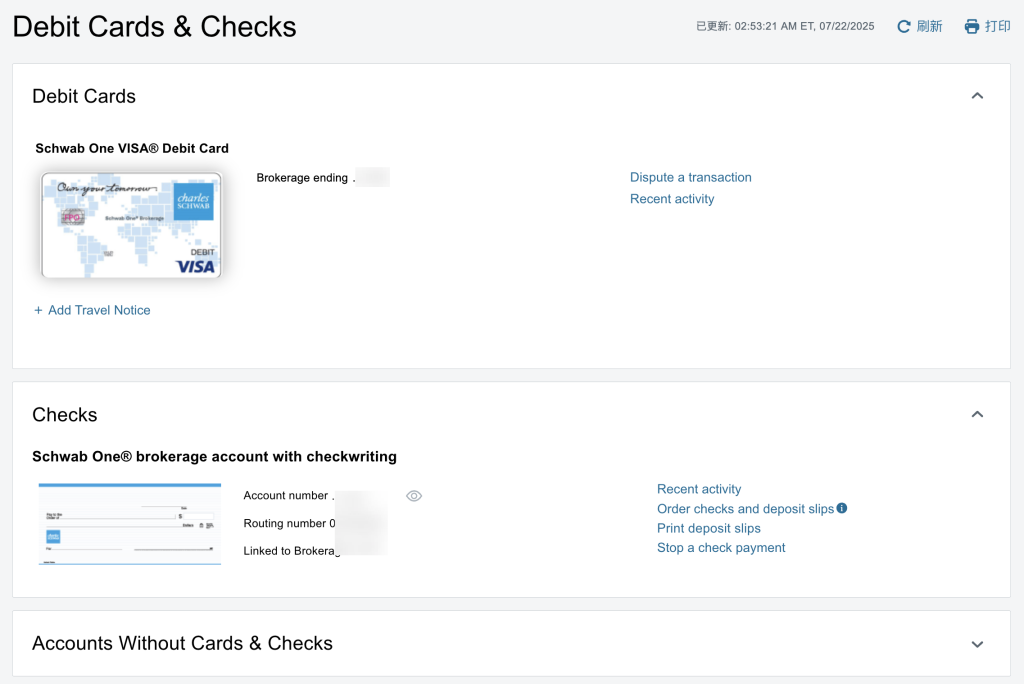Select the Add Travel Notice link

point(99,310)
